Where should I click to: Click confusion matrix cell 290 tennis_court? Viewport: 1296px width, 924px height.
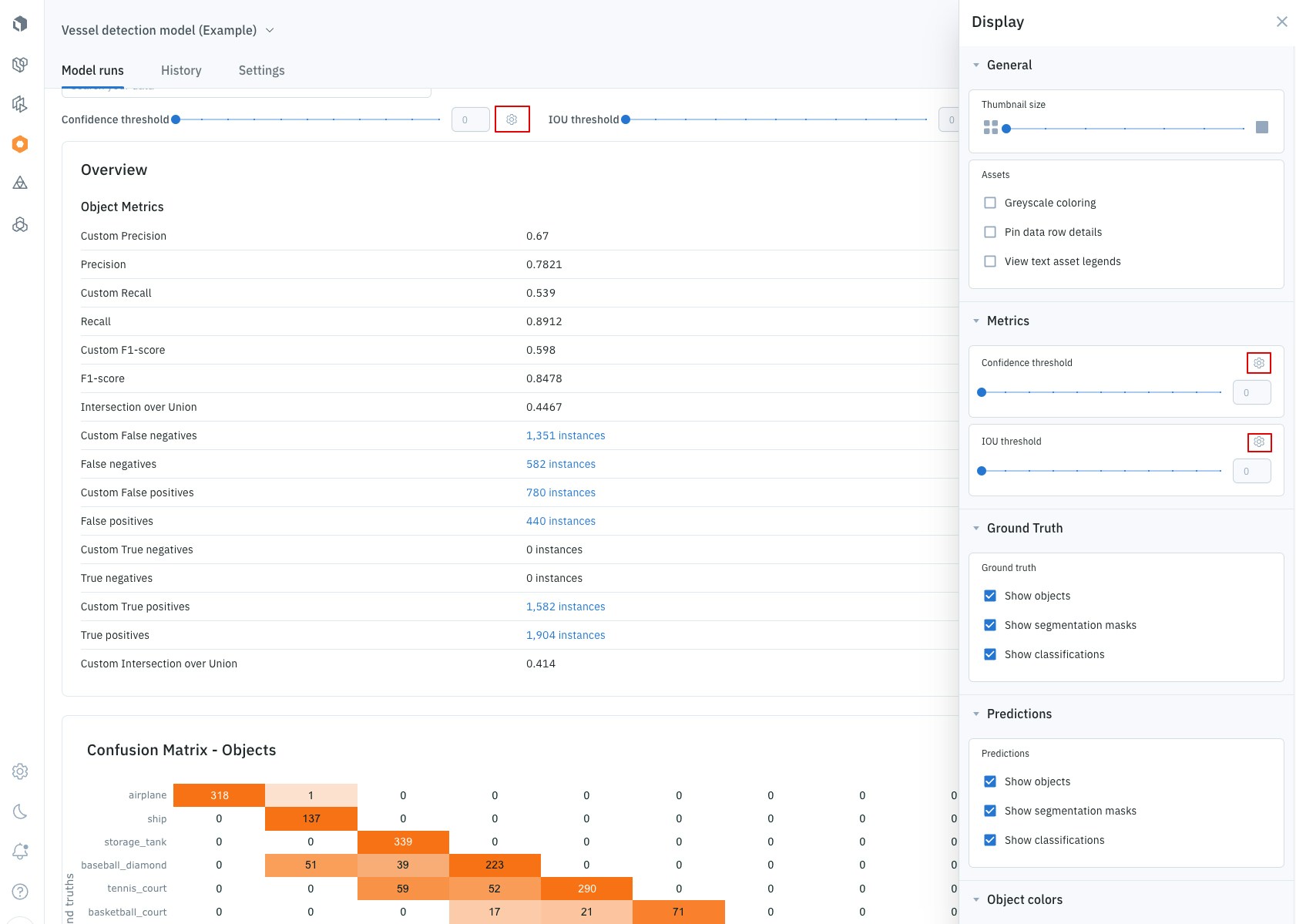coord(586,889)
